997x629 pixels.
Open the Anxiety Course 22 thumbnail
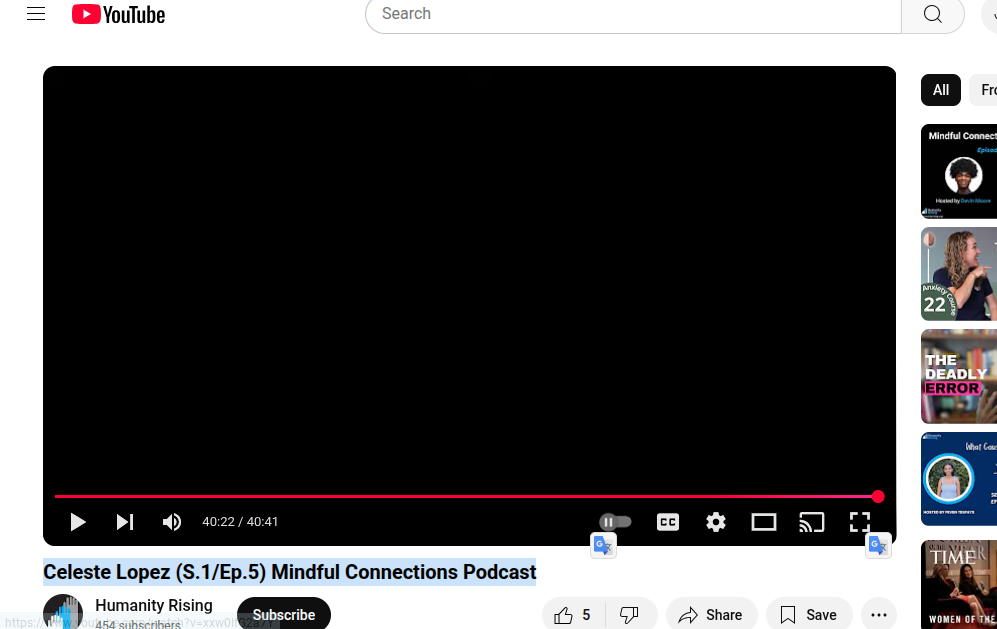tap(959, 274)
